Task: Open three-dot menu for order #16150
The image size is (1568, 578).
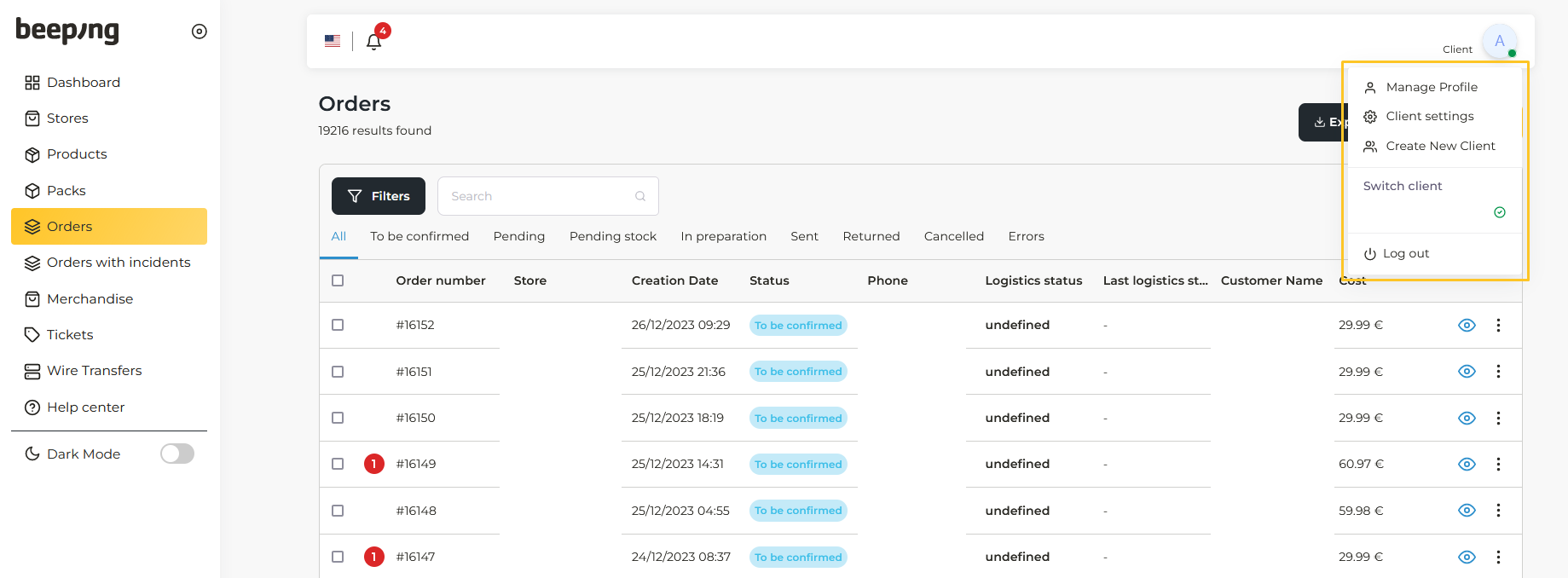Action: click(x=1498, y=418)
